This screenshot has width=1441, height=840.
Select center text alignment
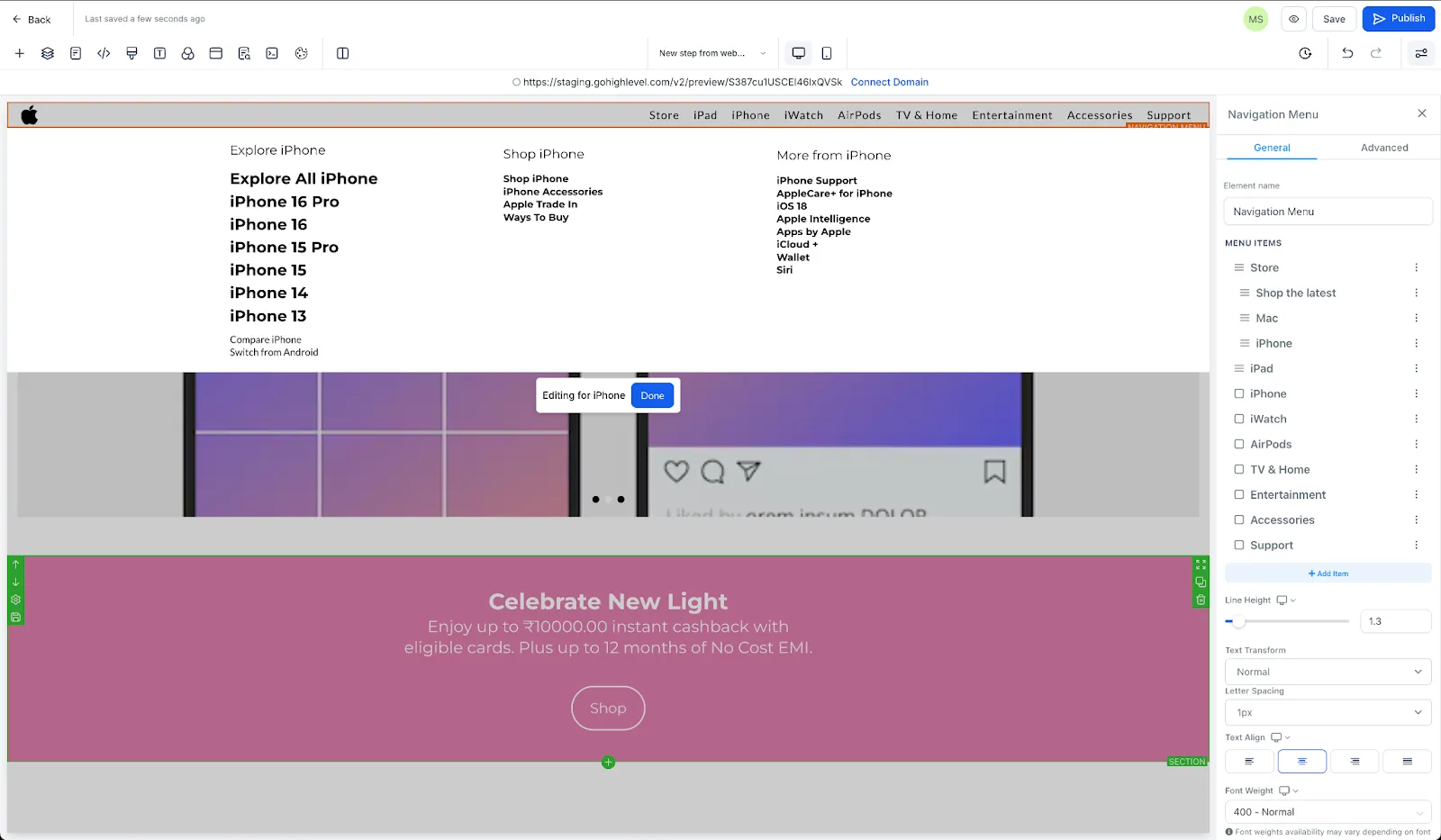(1301, 762)
